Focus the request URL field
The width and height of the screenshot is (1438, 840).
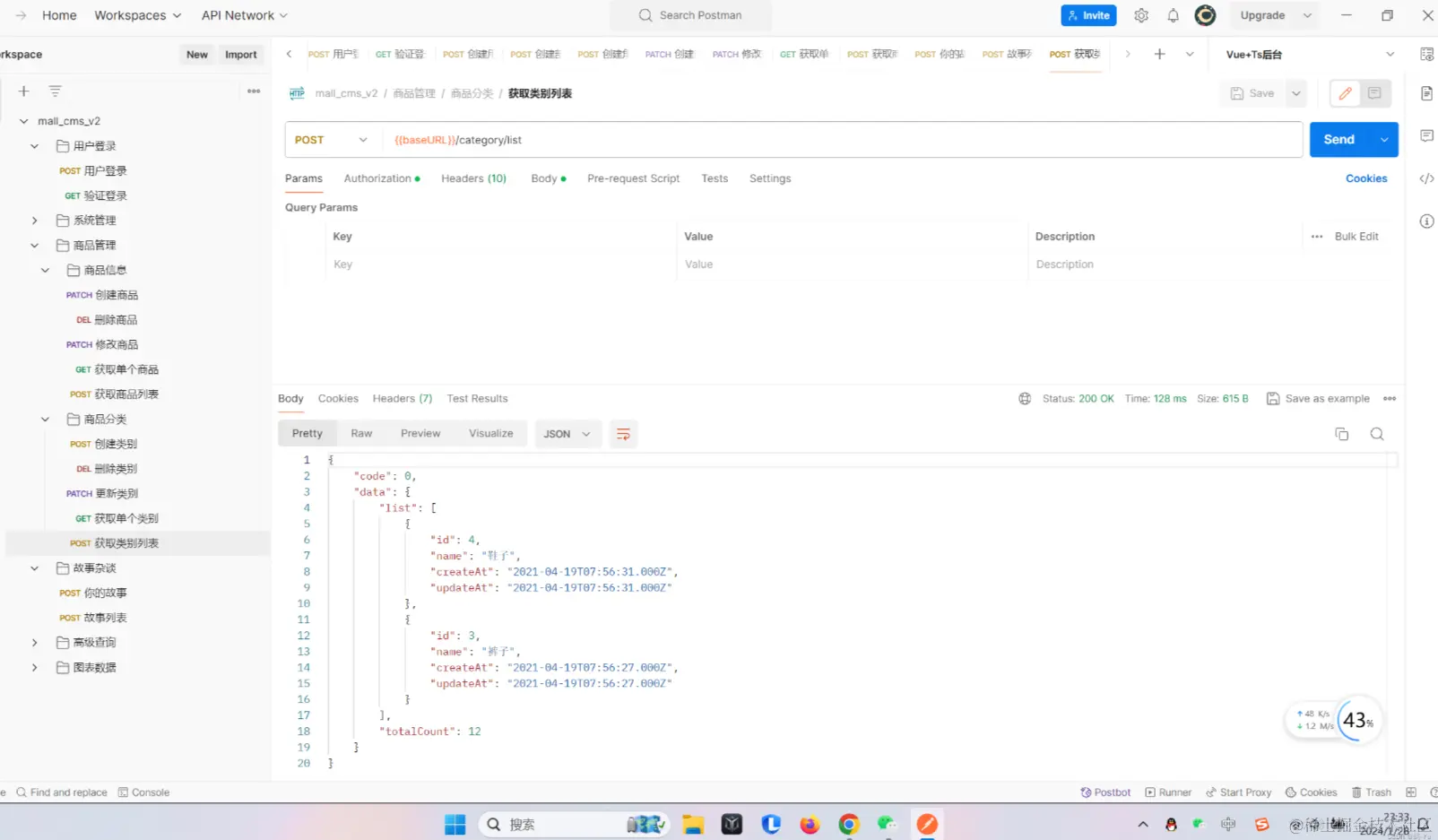[x=843, y=140]
